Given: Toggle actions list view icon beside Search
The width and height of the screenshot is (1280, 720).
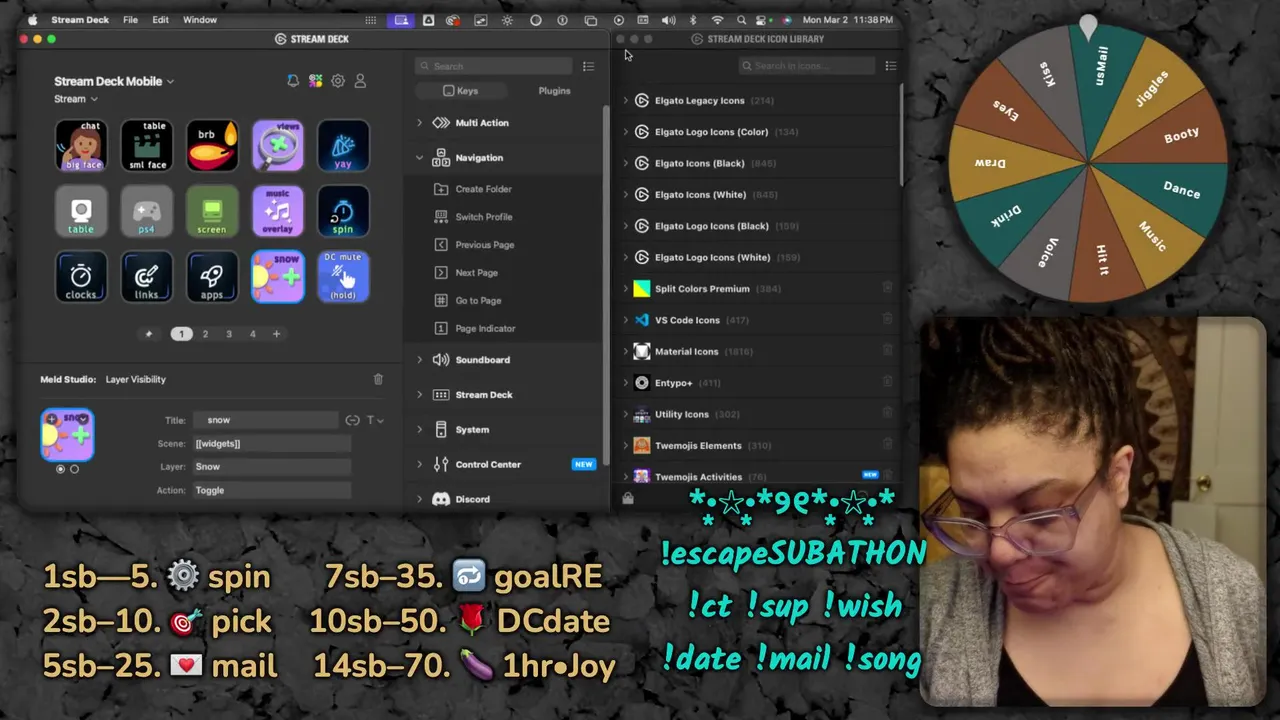Looking at the screenshot, I should click(x=588, y=66).
